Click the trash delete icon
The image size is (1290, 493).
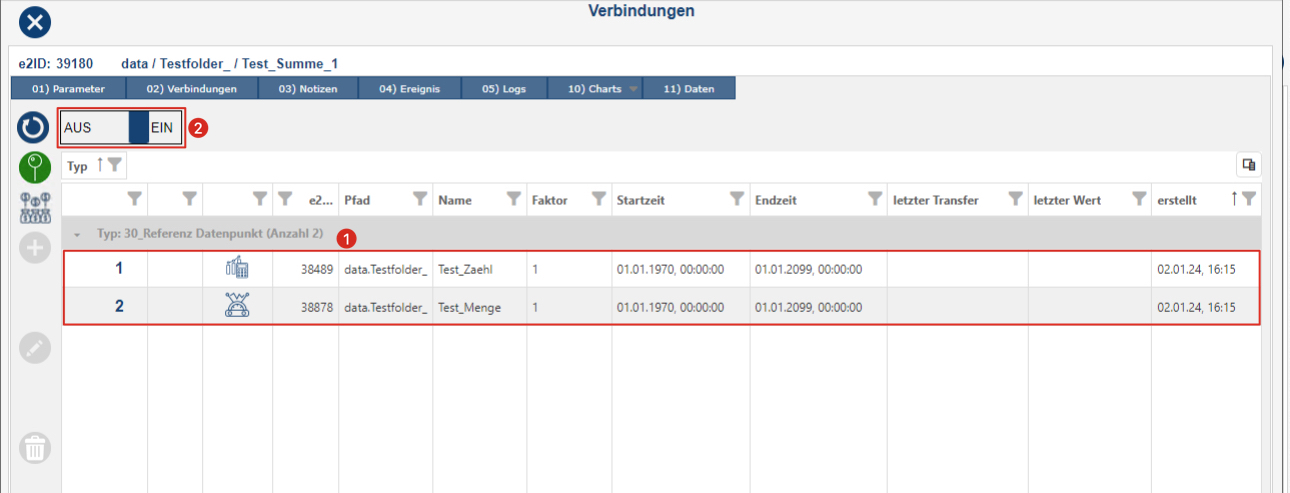tap(35, 448)
